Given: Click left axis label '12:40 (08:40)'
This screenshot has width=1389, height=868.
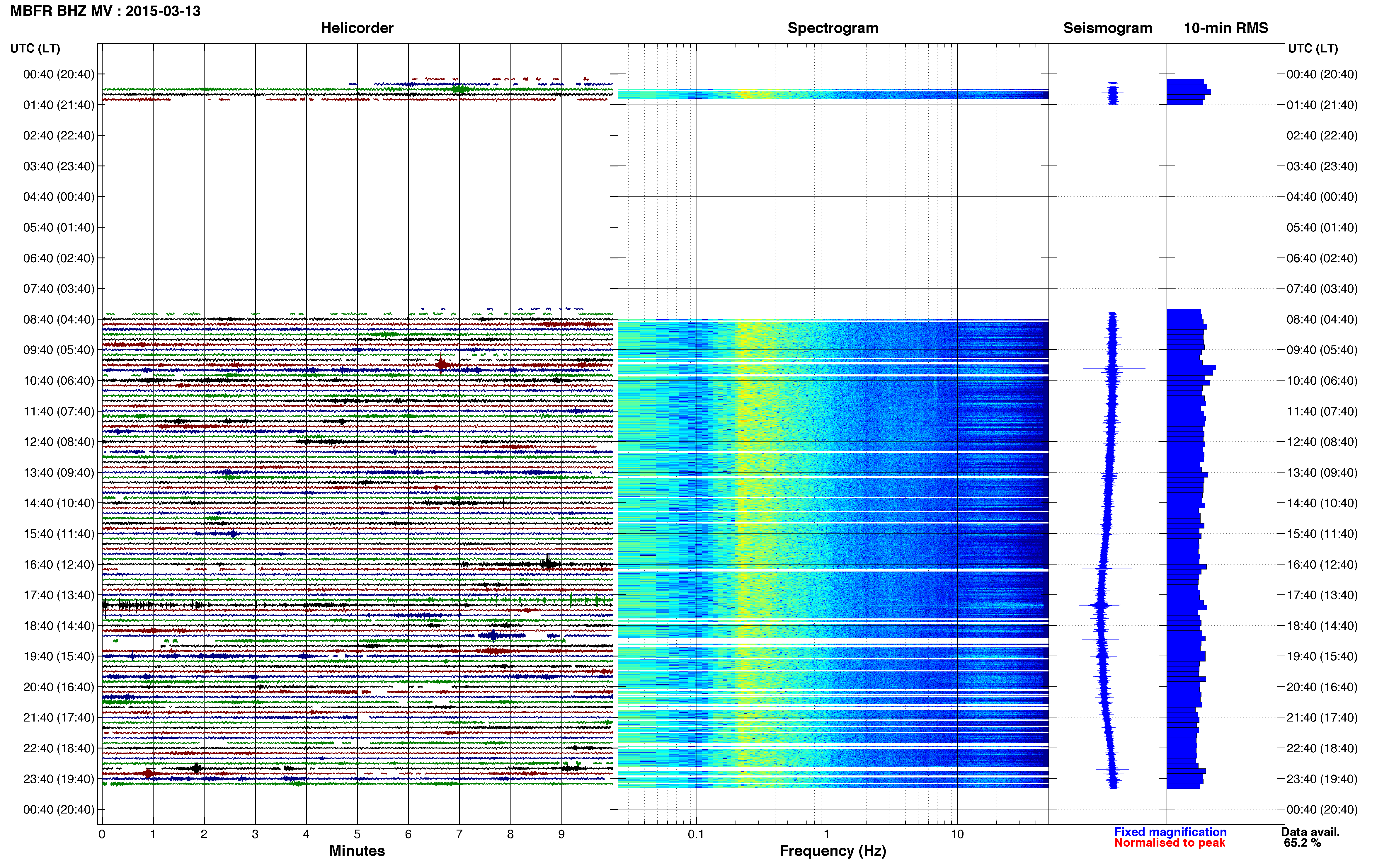Looking at the screenshot, I should coord(59,442).
